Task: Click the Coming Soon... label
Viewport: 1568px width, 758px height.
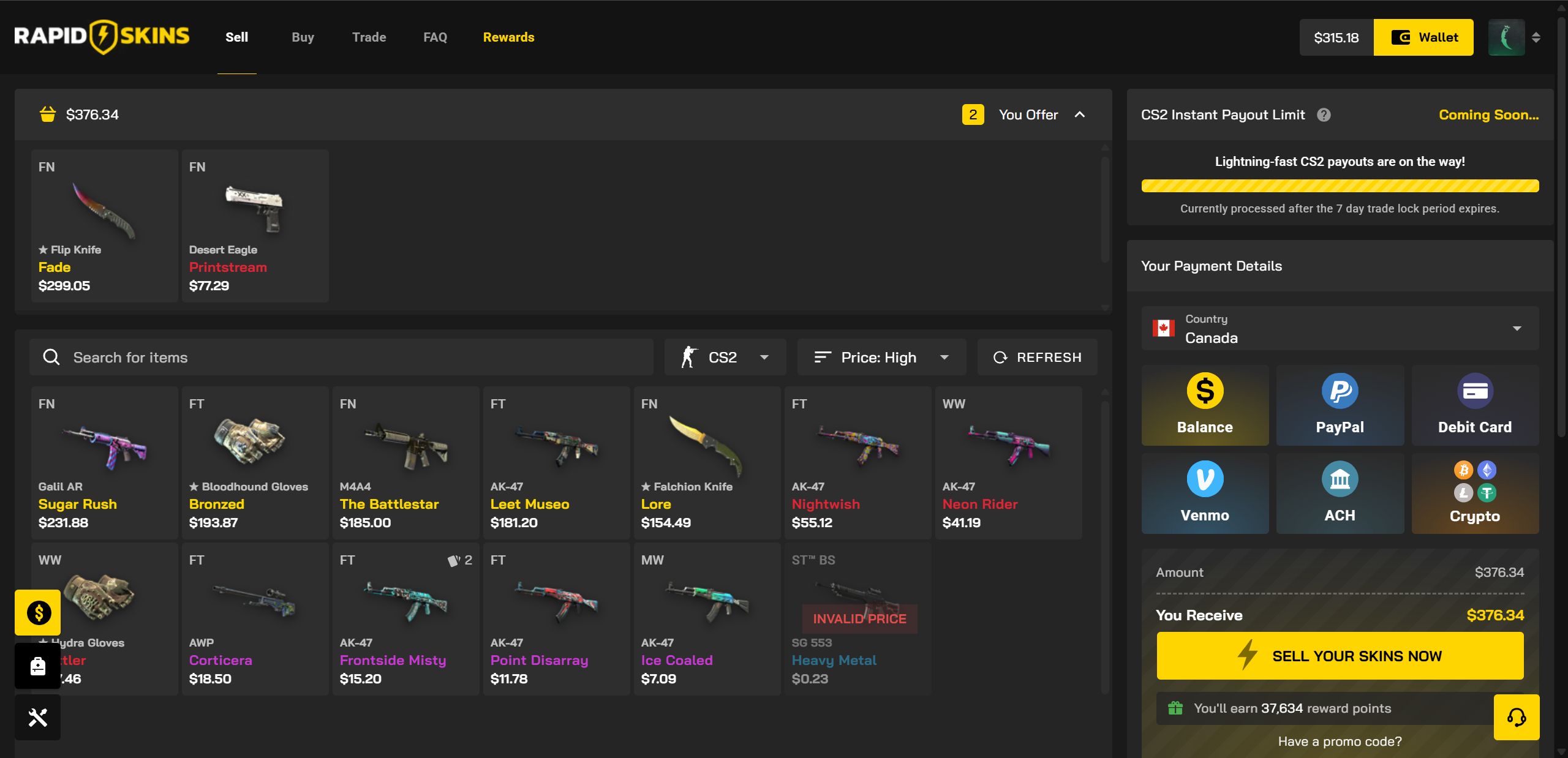Action: [x=1488, y=114]
